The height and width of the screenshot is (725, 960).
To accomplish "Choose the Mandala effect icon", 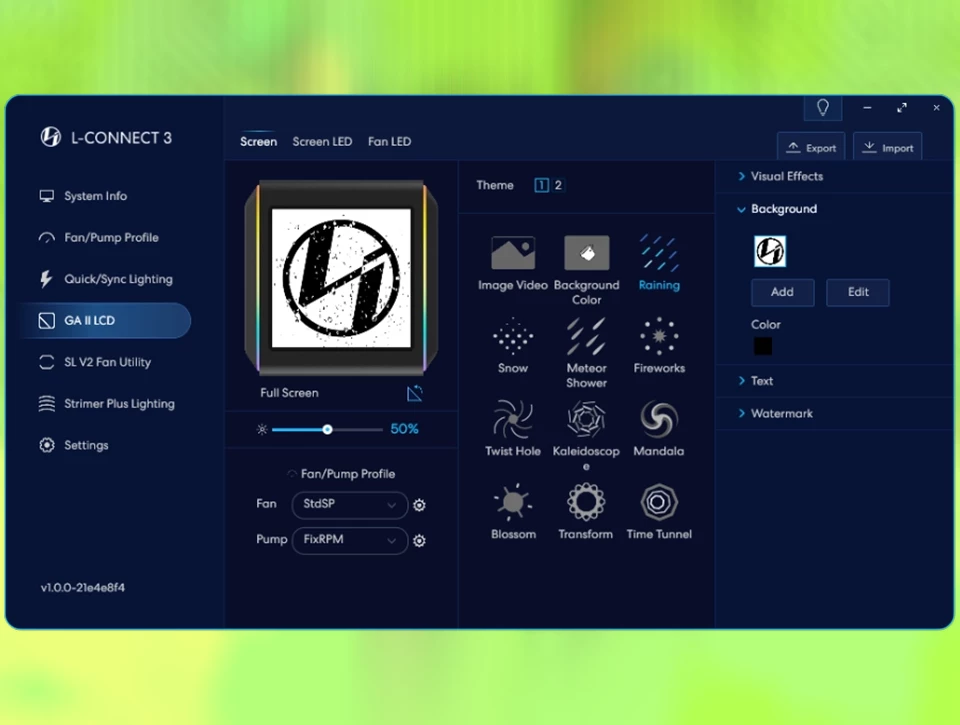I will point(659,419).
